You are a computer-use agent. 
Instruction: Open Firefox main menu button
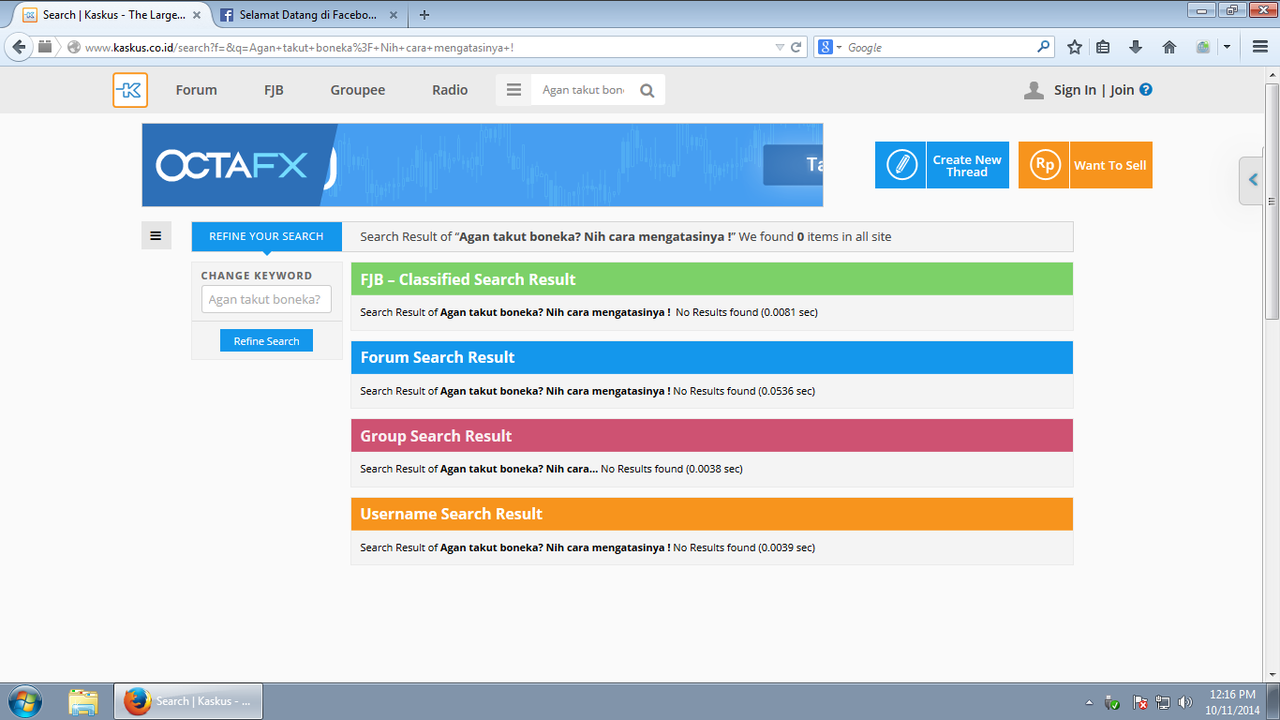(1260, 47)
